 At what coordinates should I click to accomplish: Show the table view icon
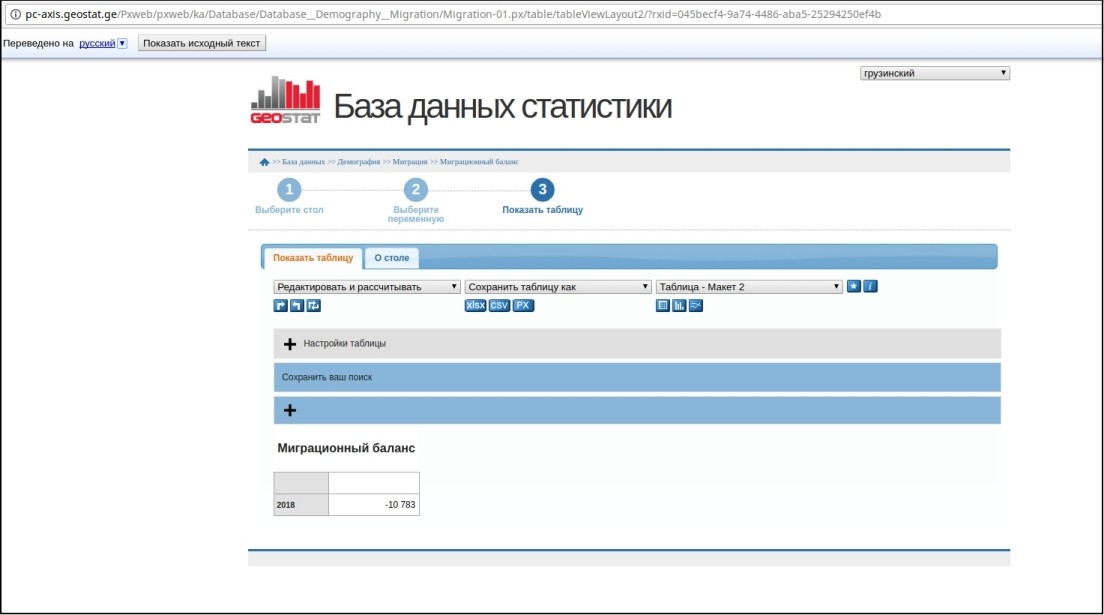tap(663, 306)
